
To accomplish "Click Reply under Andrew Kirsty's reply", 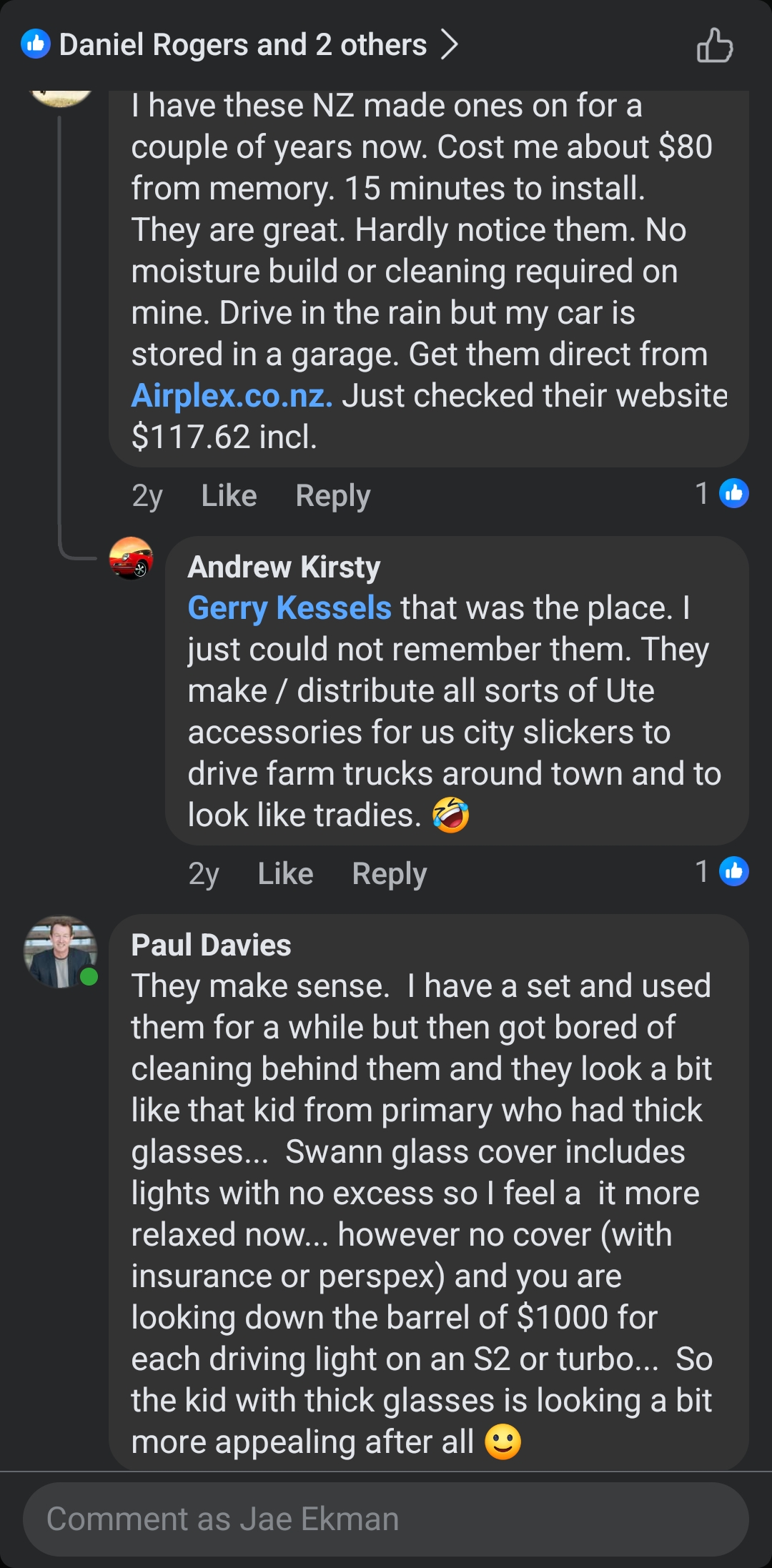I will 389,873.
